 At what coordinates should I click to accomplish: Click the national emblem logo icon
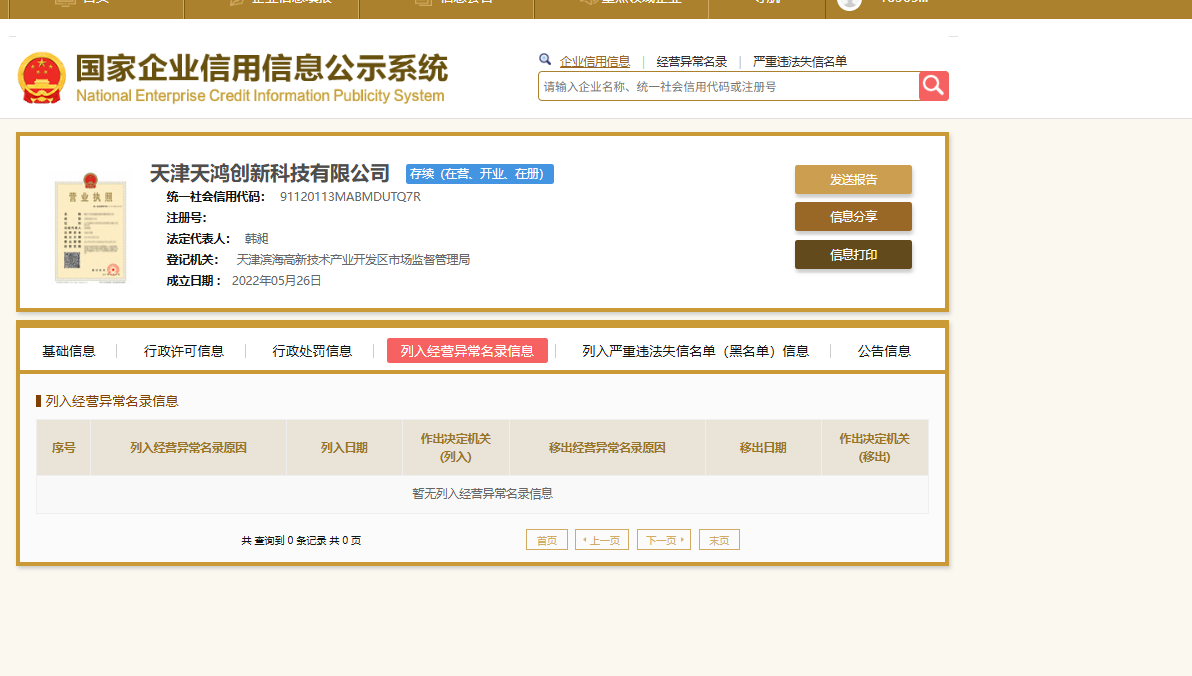[x=42, y=78]
